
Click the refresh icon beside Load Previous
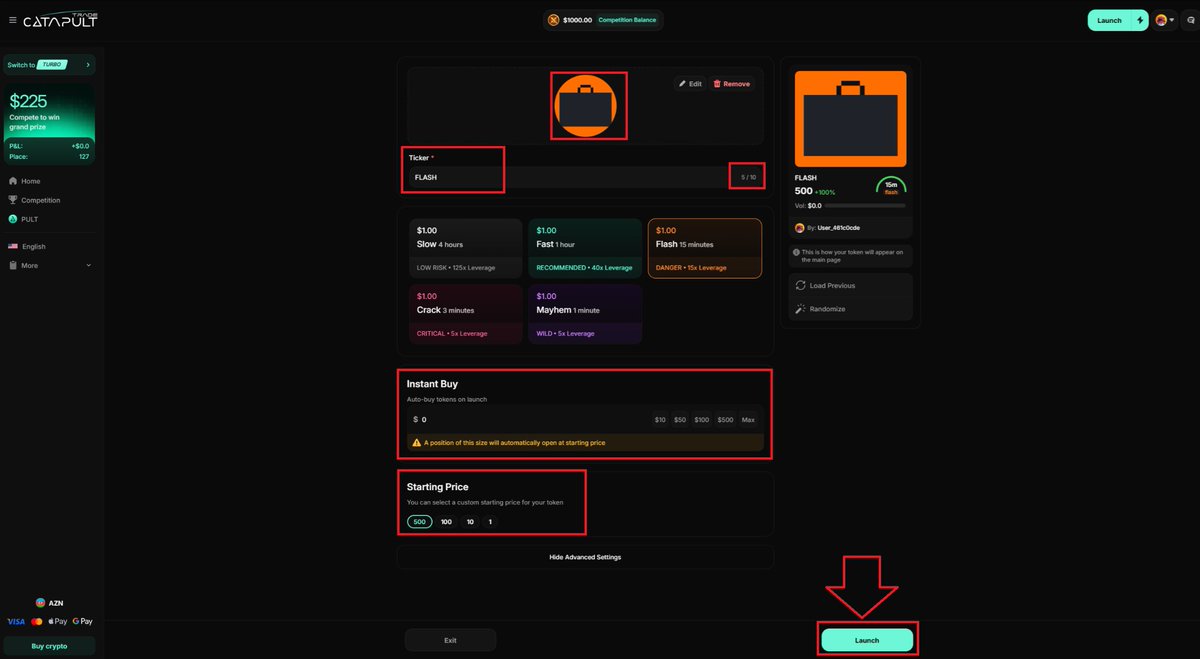801,286
